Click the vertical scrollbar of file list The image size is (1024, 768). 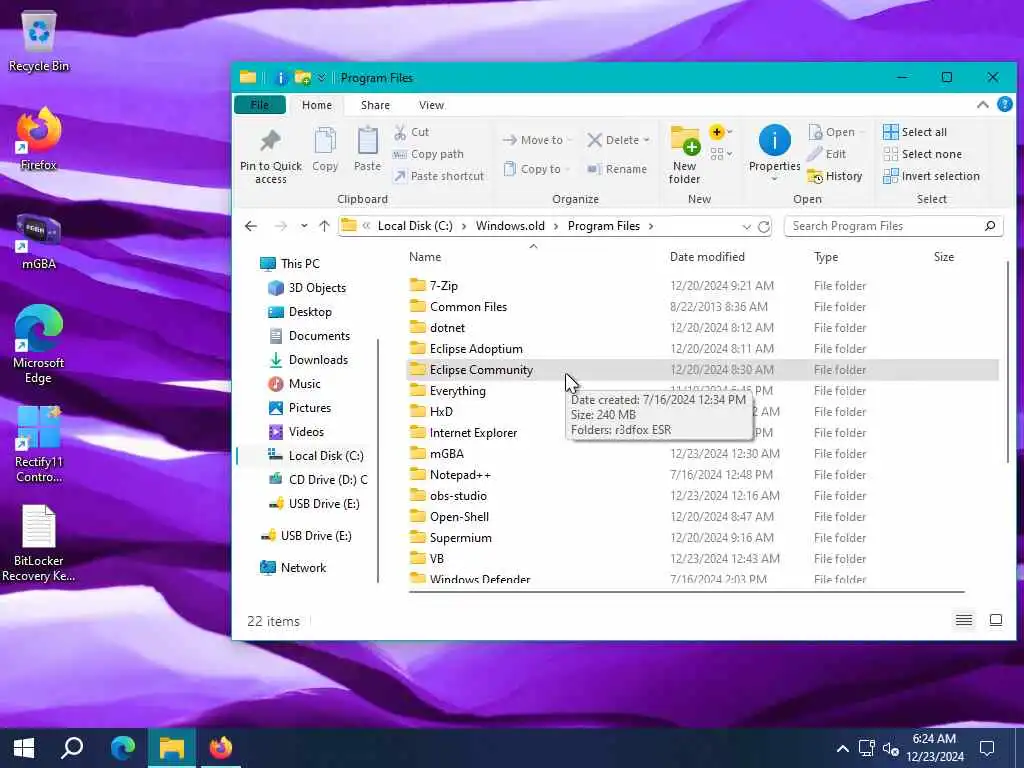click(x=1008, y=362)
